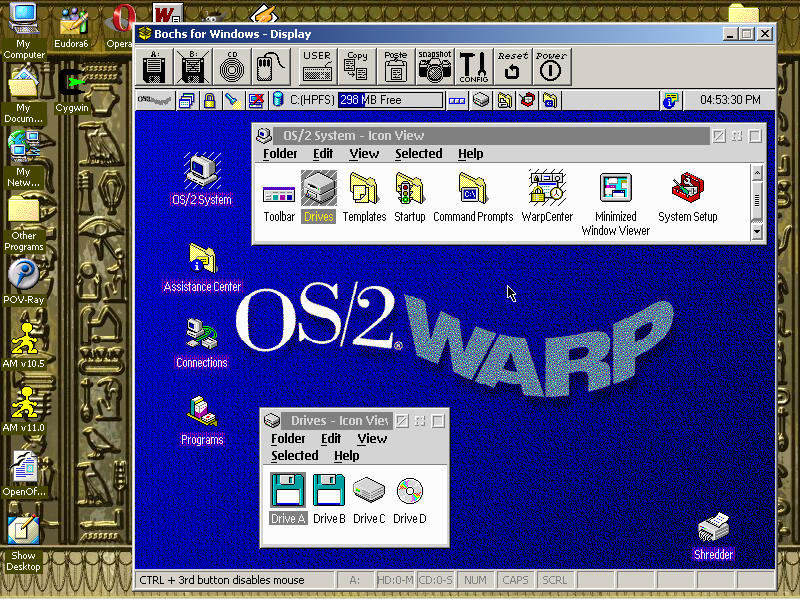Select the Toolbar icon in OS/2 System
This screenshot has height=600, width=800.
click(279, 203)
